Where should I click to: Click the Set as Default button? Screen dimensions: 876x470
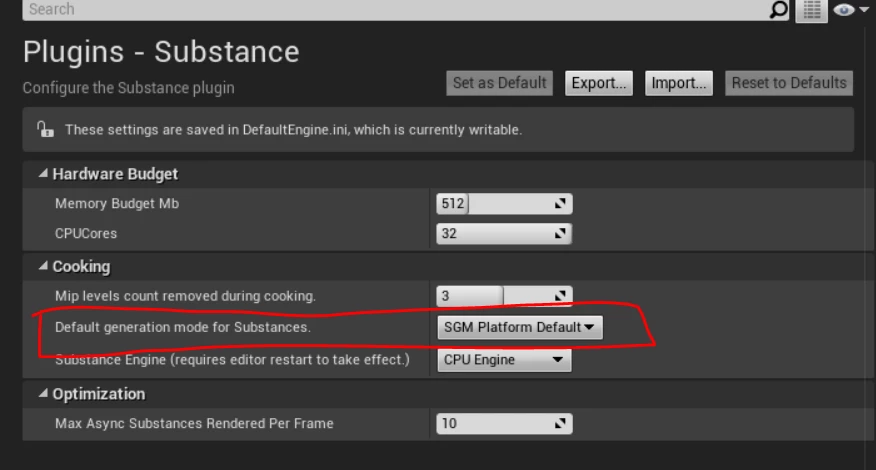click(x=499, y=83)
